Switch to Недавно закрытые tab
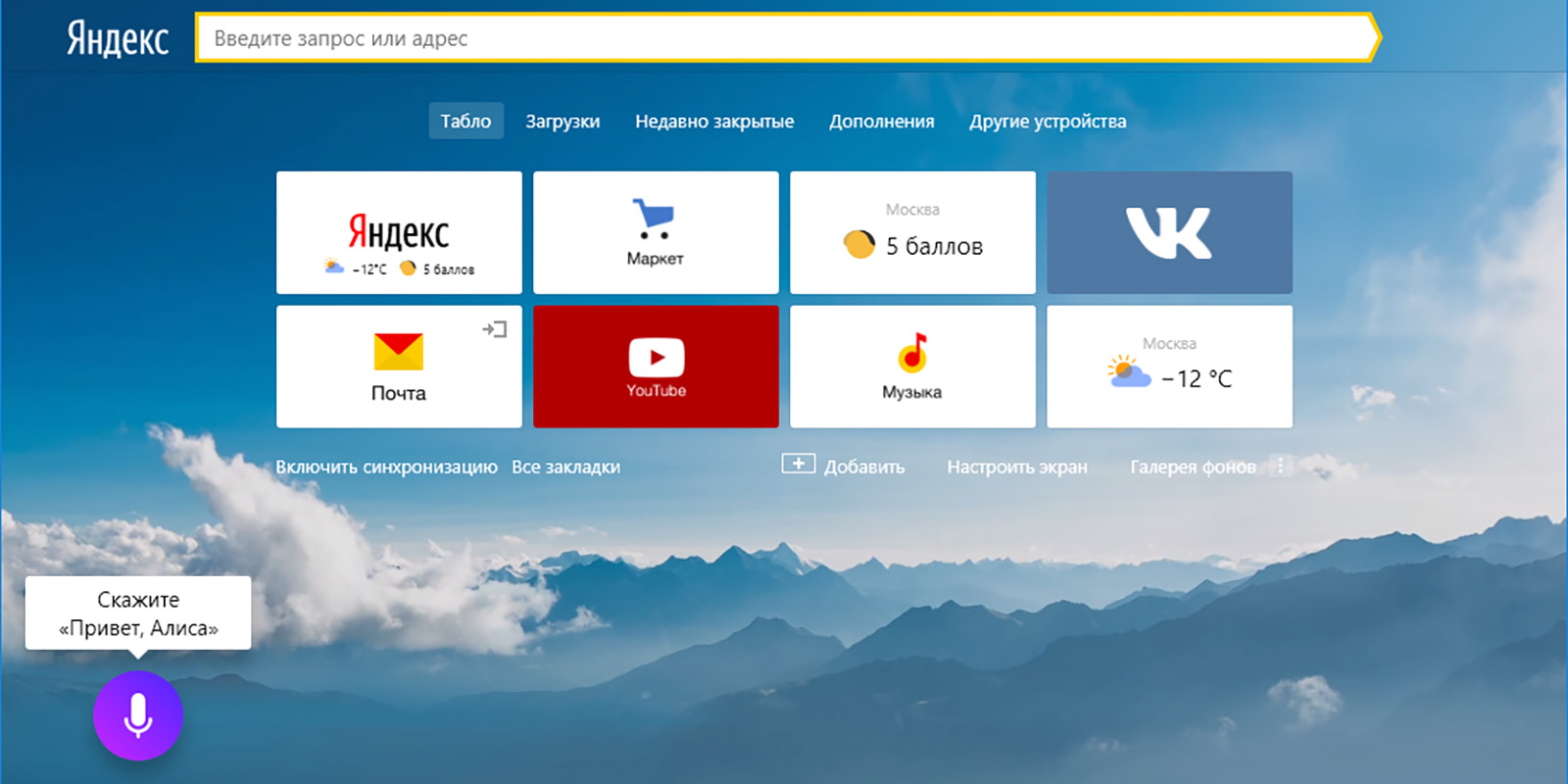The image size is (1568, 784). pos(714,121)
